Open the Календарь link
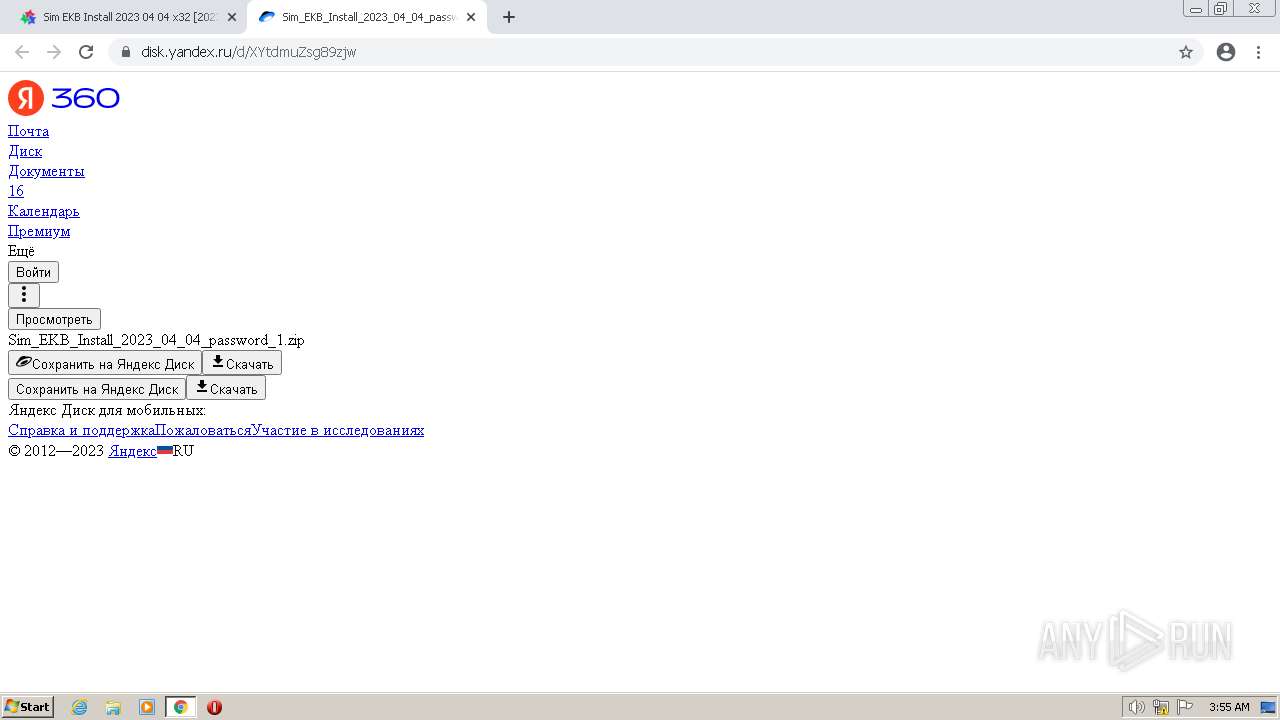Screen dimensions: 1280x720 point(44,211)
